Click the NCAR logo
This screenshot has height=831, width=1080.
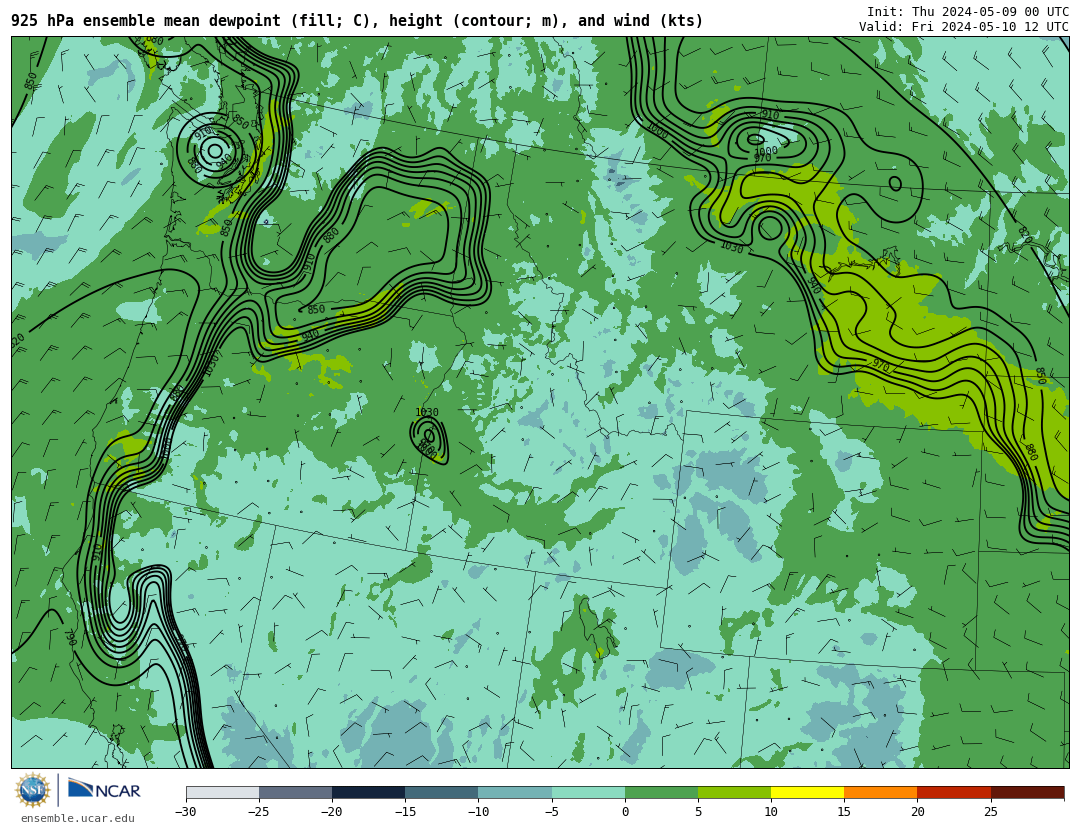coord(104,790)
